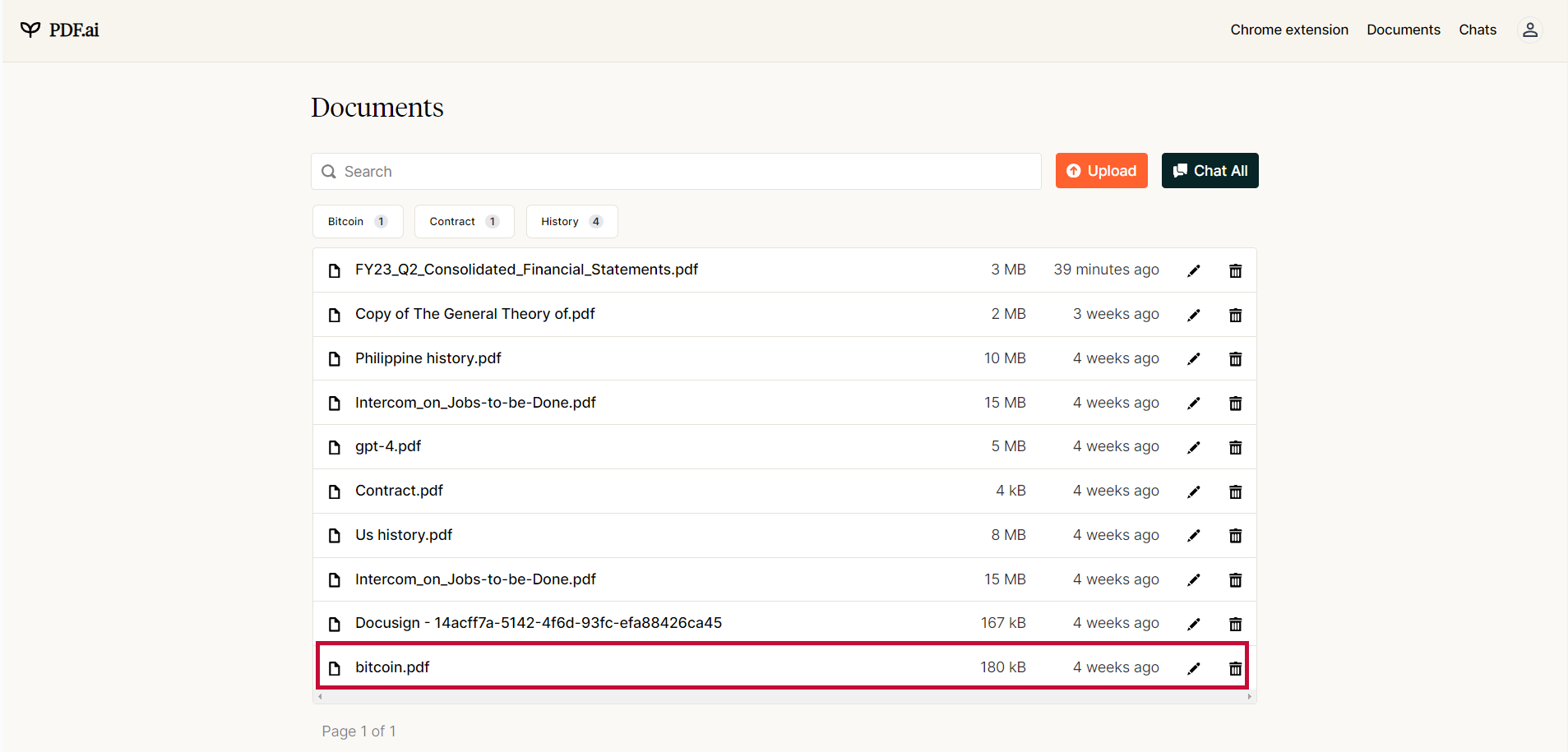Click the edit pencil for bitcoin.pdf
This screenshot has width=1568, height=752.
pos(1194,668)
